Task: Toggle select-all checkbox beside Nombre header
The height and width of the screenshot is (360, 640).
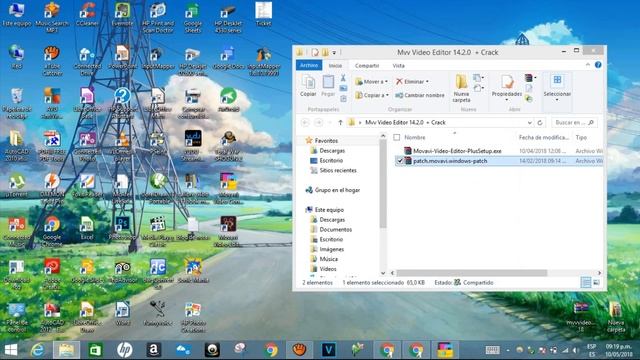Action: click(x=397, y=138)
